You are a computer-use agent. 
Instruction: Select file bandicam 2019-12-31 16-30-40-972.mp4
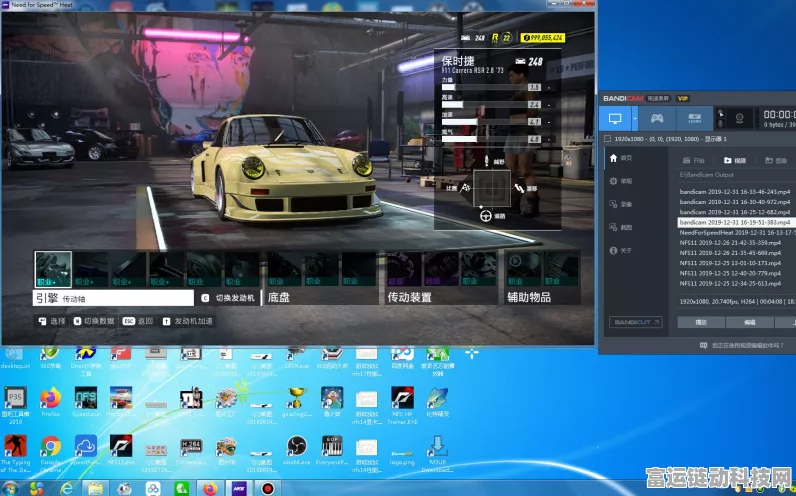click(x=735, y=202)
